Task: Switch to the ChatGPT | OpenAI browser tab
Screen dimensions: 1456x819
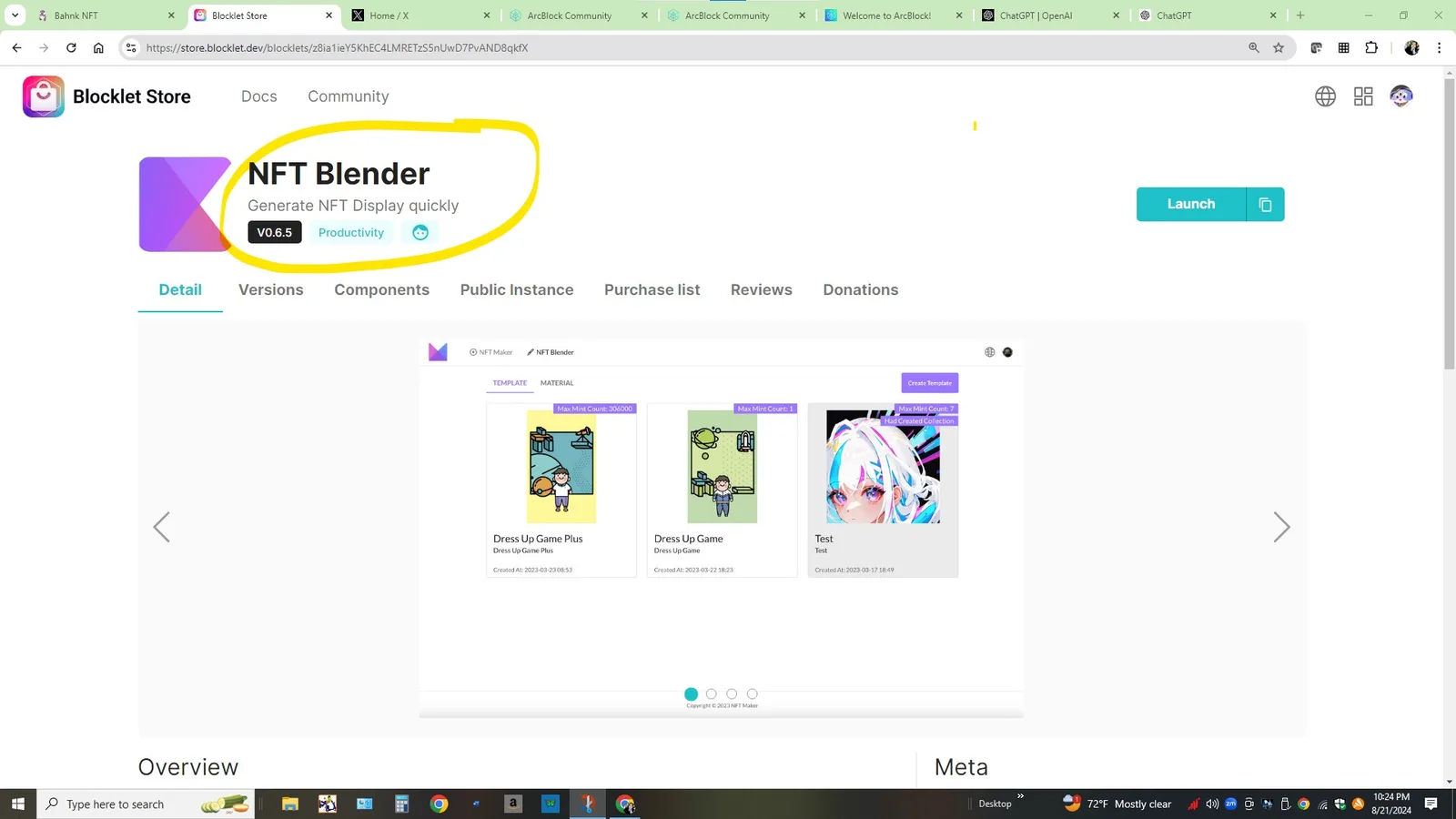Action: coord(1051,15)
